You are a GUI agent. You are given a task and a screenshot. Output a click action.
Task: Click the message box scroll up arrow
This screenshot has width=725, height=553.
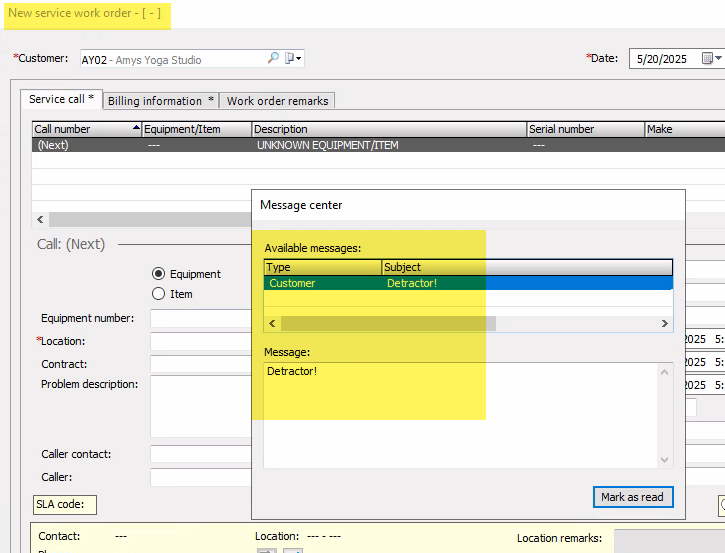(x=664, y=372)
